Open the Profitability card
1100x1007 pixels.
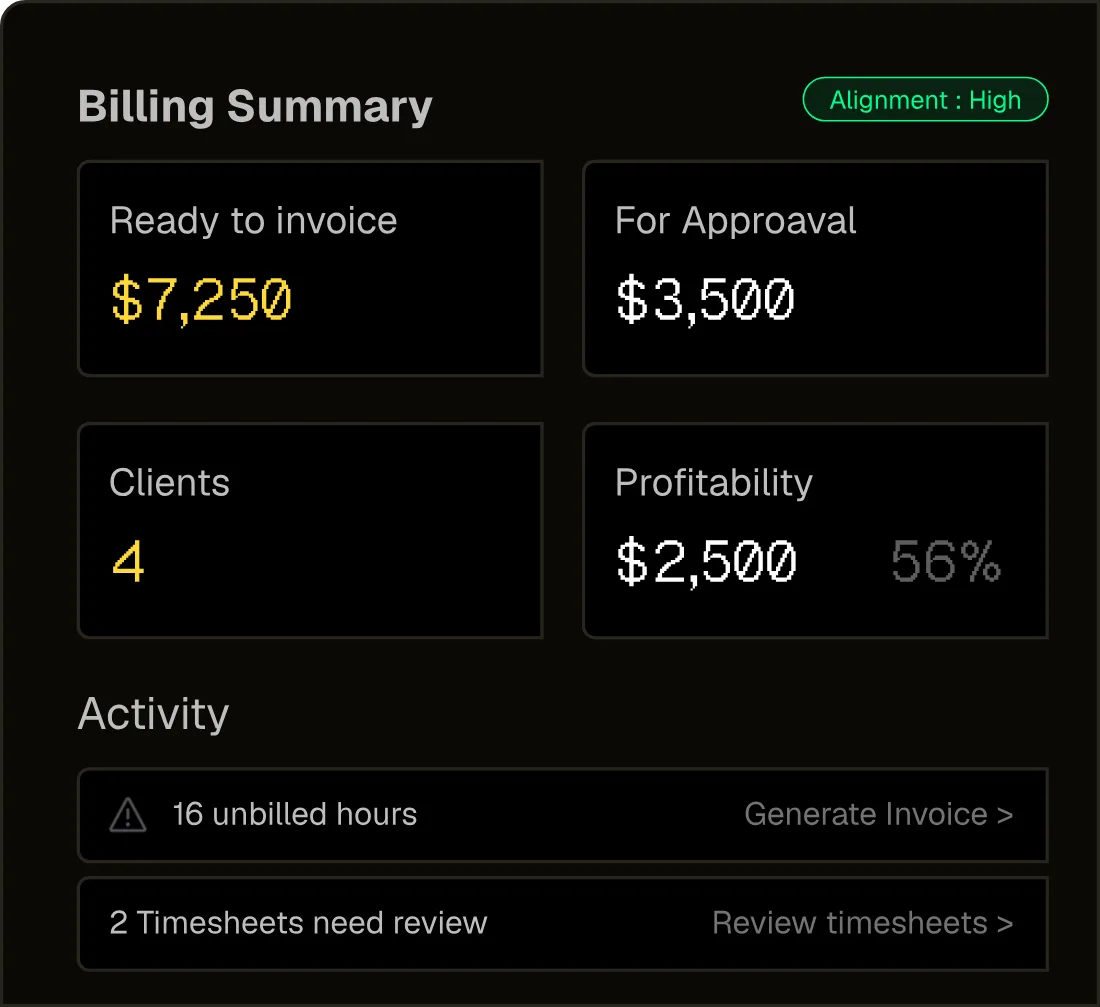(x=815, y=531)
